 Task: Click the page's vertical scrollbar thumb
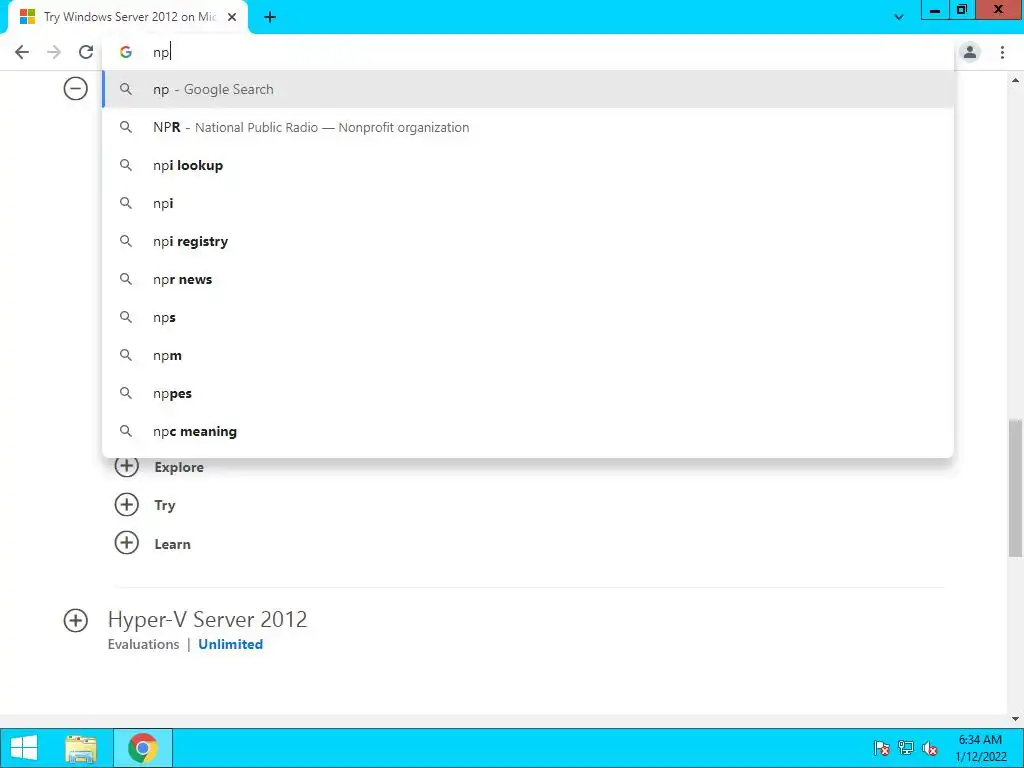(x=1015, y=488)
